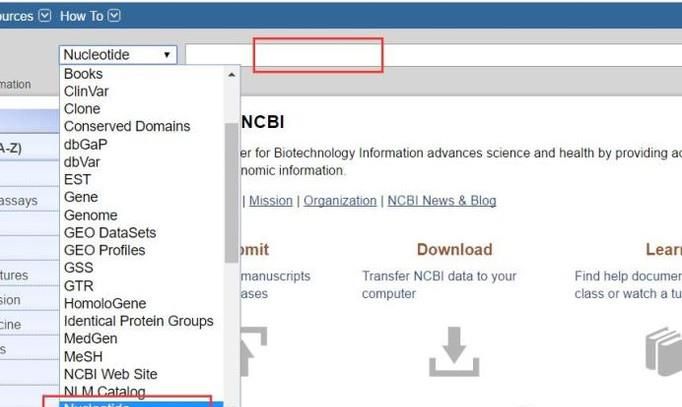Click the Download arrow icon

(x=453, y=351)
